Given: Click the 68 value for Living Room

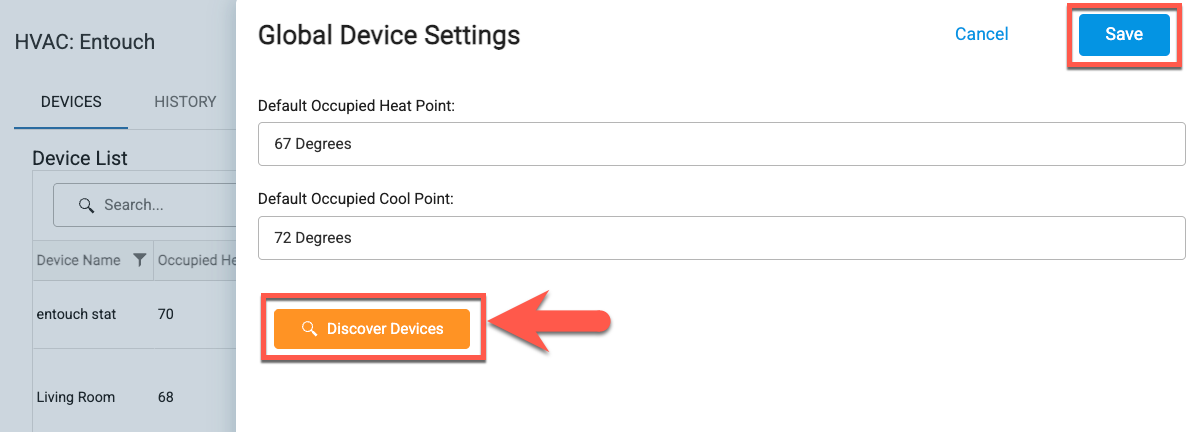Looking at the screenshot, I should [x=166, y=397].
